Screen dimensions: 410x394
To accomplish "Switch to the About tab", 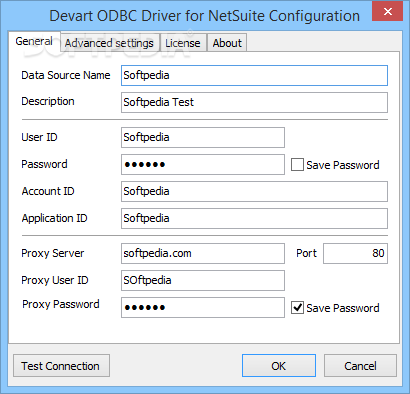I will coord(227,43).
